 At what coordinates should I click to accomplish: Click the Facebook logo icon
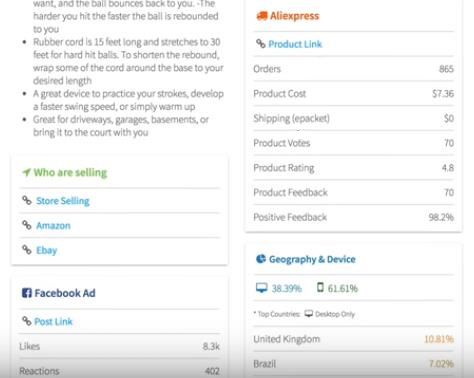pos(27,293)
